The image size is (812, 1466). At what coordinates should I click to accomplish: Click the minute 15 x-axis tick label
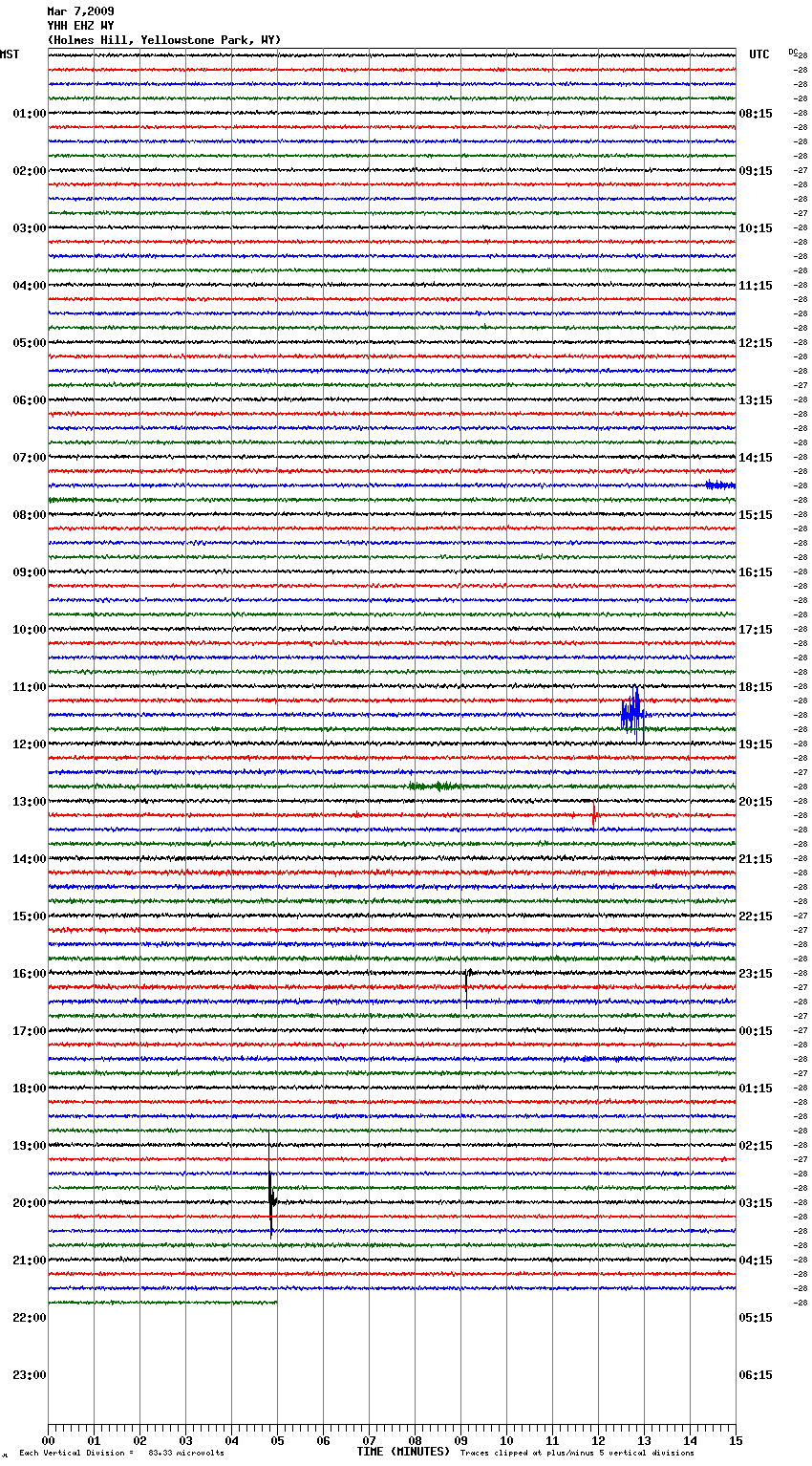736,1441
